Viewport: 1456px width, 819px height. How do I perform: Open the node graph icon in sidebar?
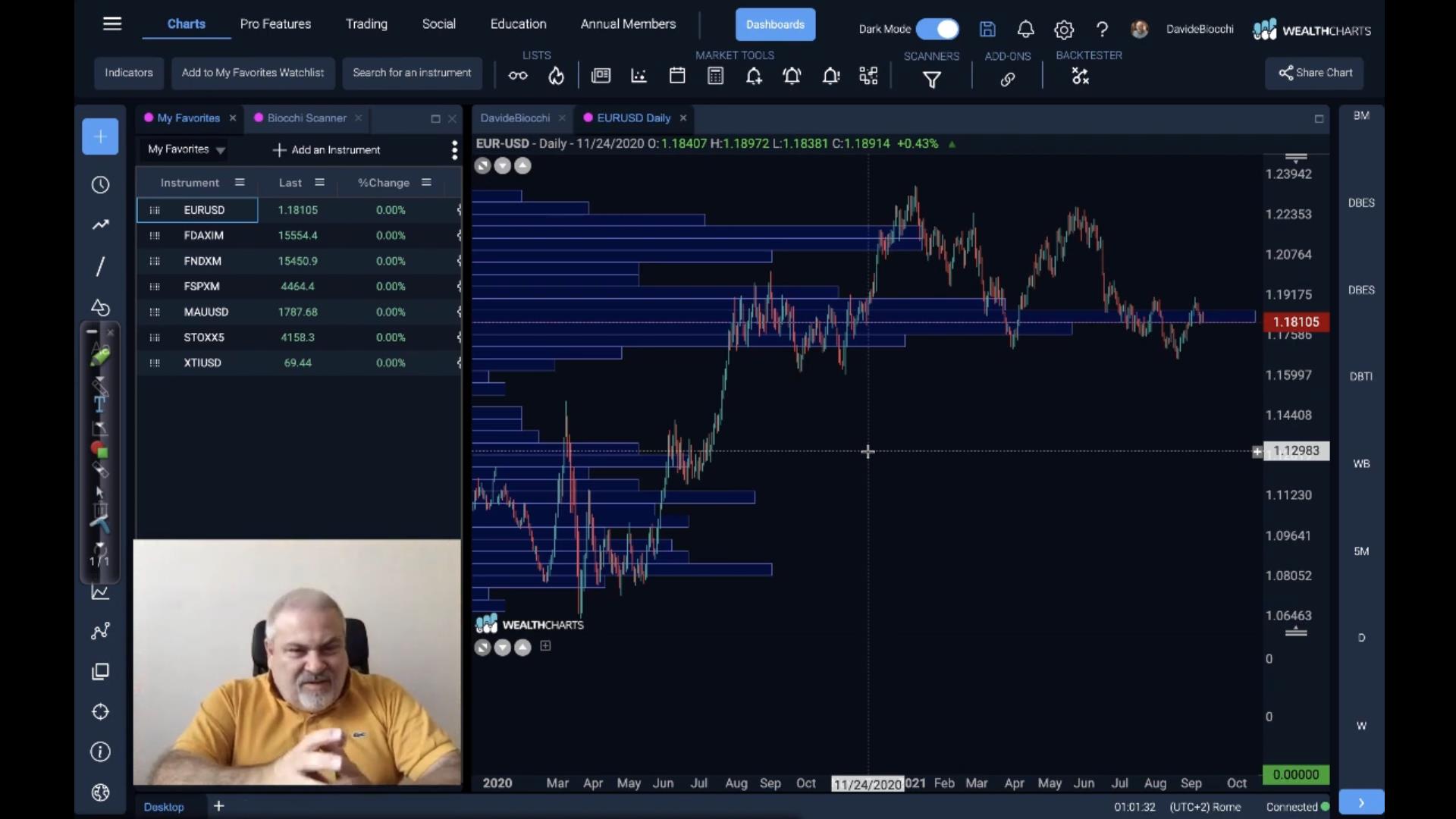click(x=100, y=631)
